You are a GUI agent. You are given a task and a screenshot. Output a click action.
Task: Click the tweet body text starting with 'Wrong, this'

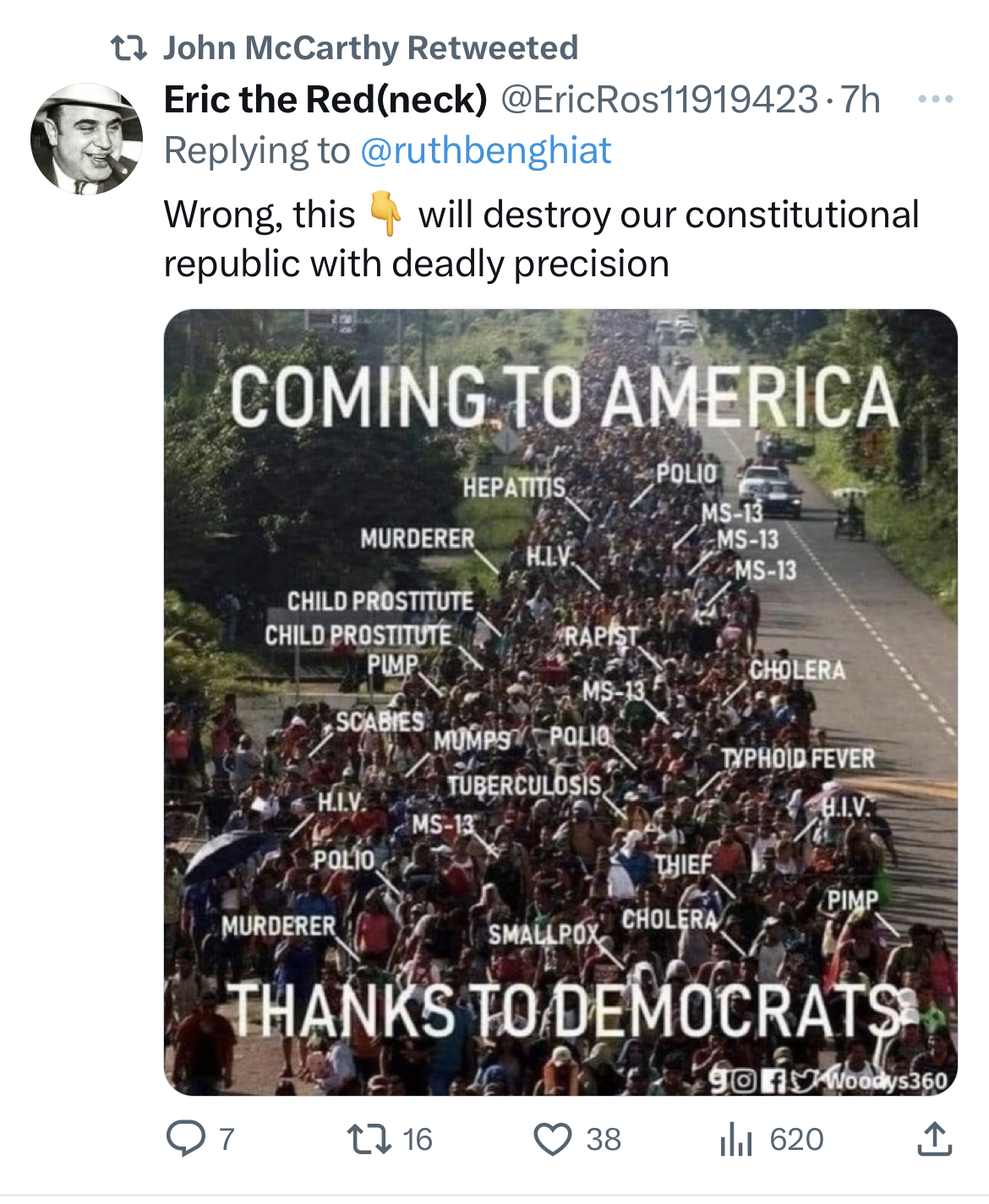pyautogui.click(x=541, y=238)
